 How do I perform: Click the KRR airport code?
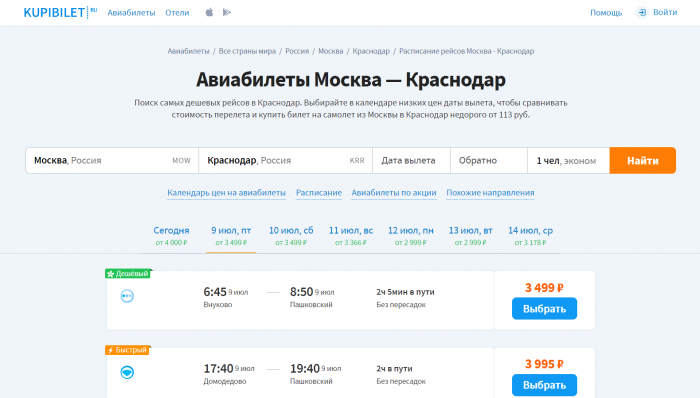click(357, 161)
